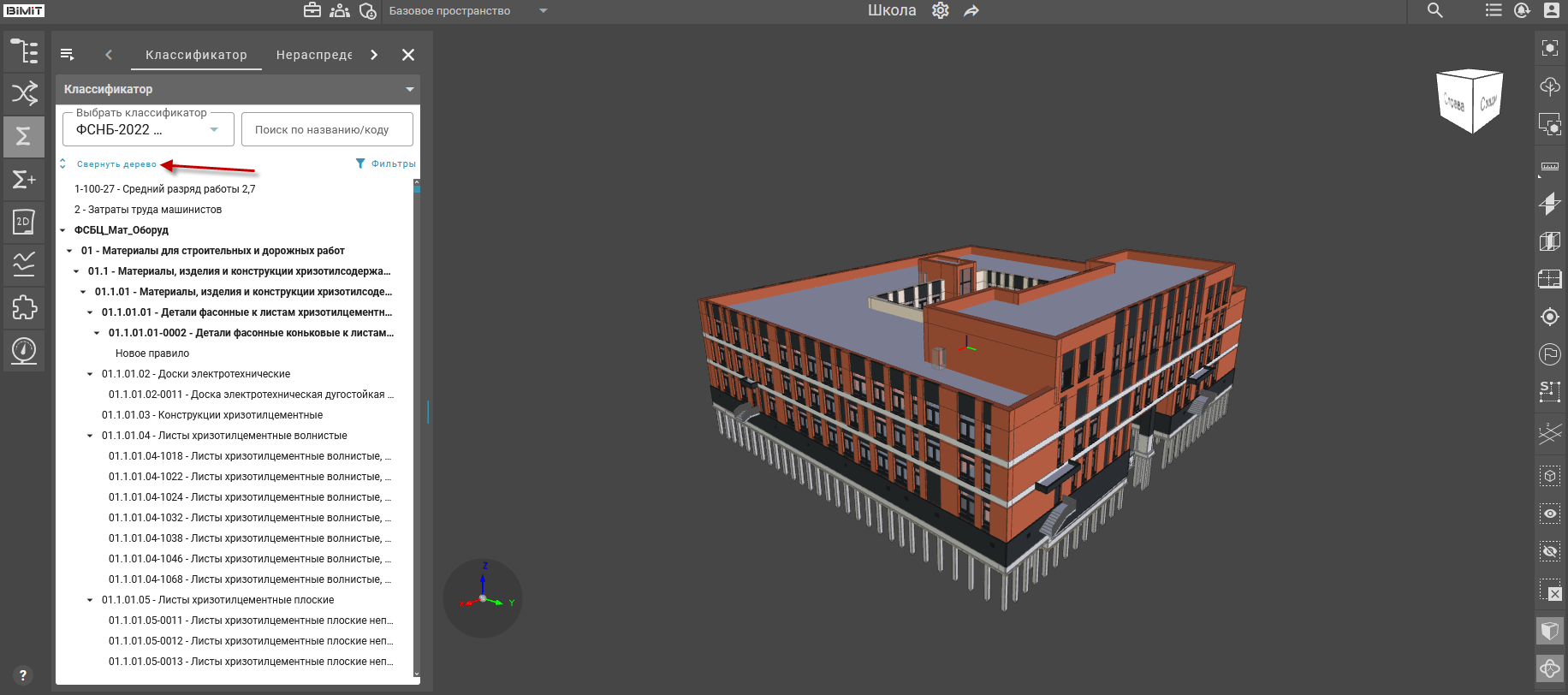1568x695 pixels.
Task: Collapse the 01.1.01.04 Листы волнистые node
Action: [91, 436]
